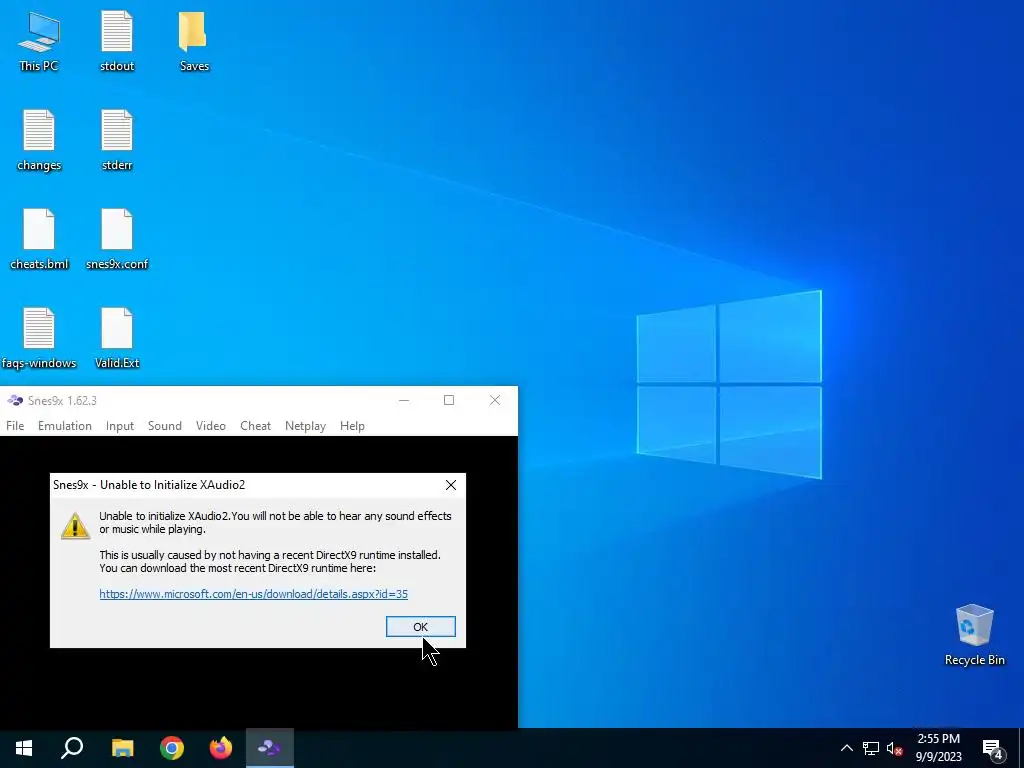Select the changes text file icon
This screenshot has width=1024, height=768.
tap(39, 140)
